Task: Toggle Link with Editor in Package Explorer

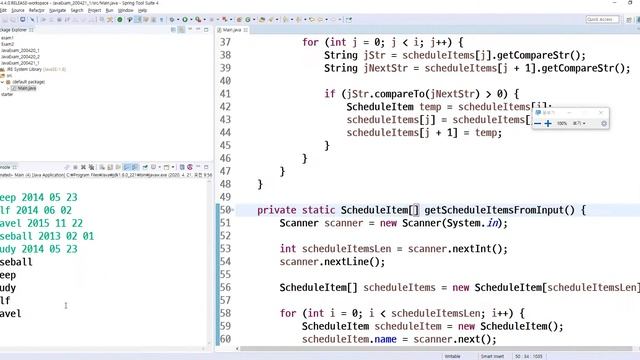Action: click(181, 30)
